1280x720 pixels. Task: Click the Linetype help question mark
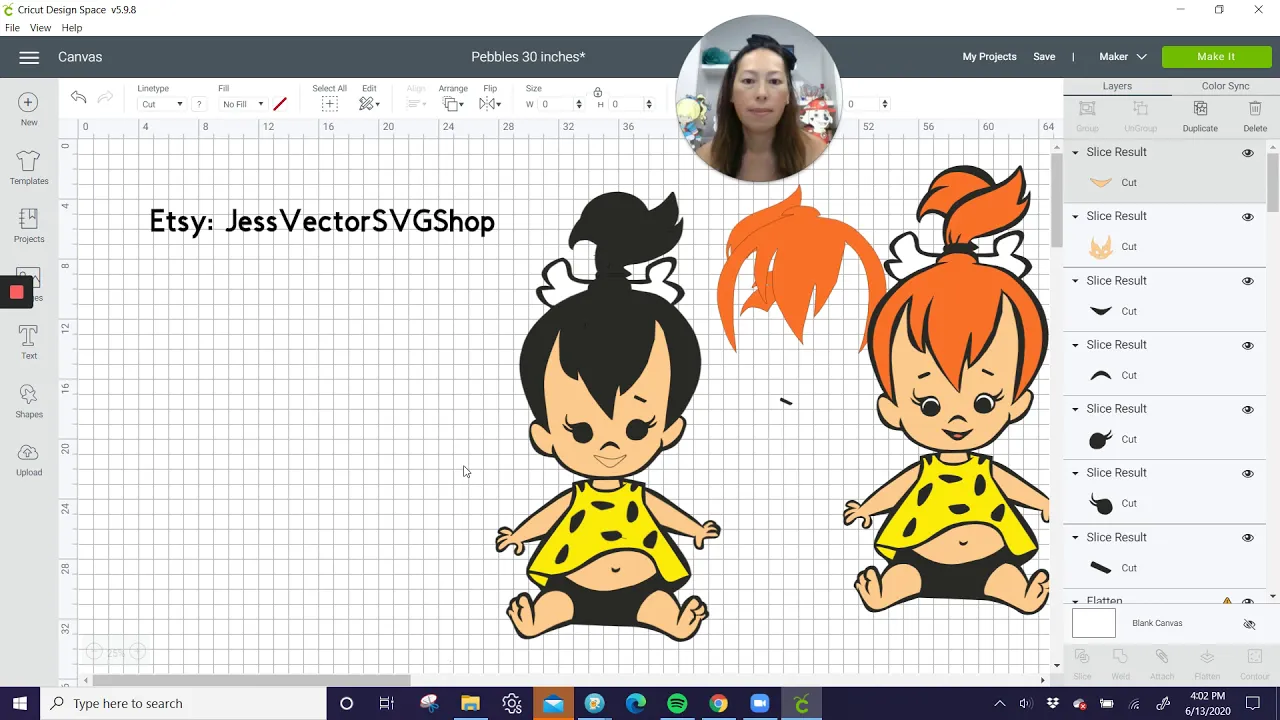(199, 104)
